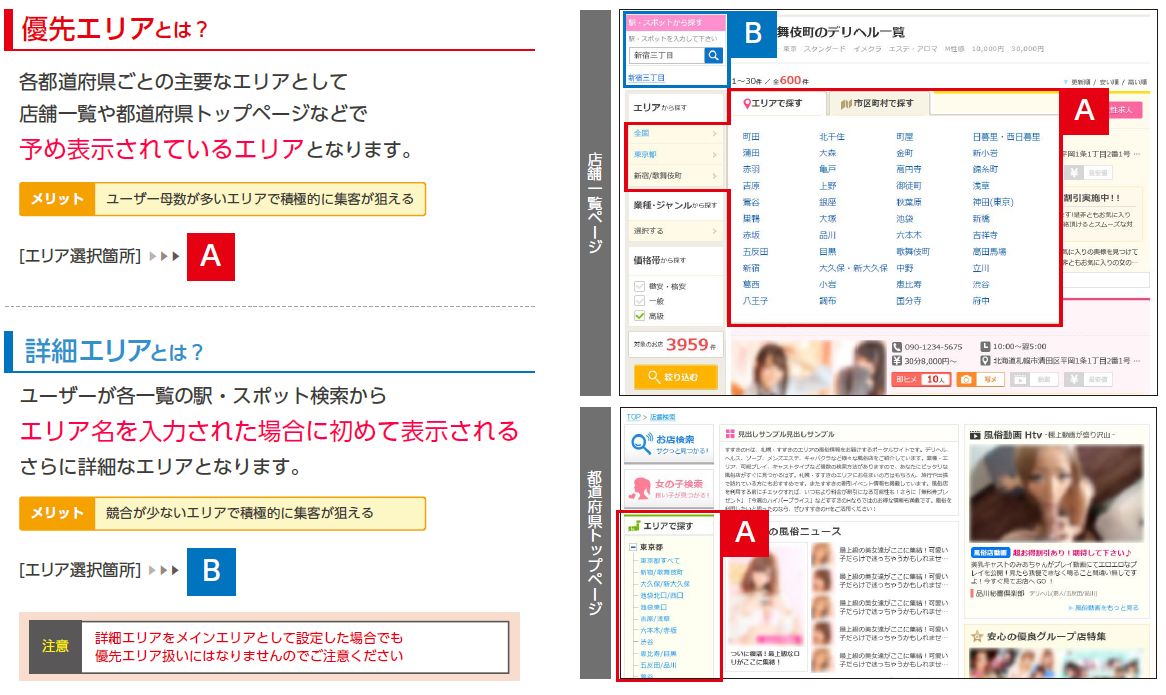Enable the 激安・格安 price checkbox

(x=639, y=287)
